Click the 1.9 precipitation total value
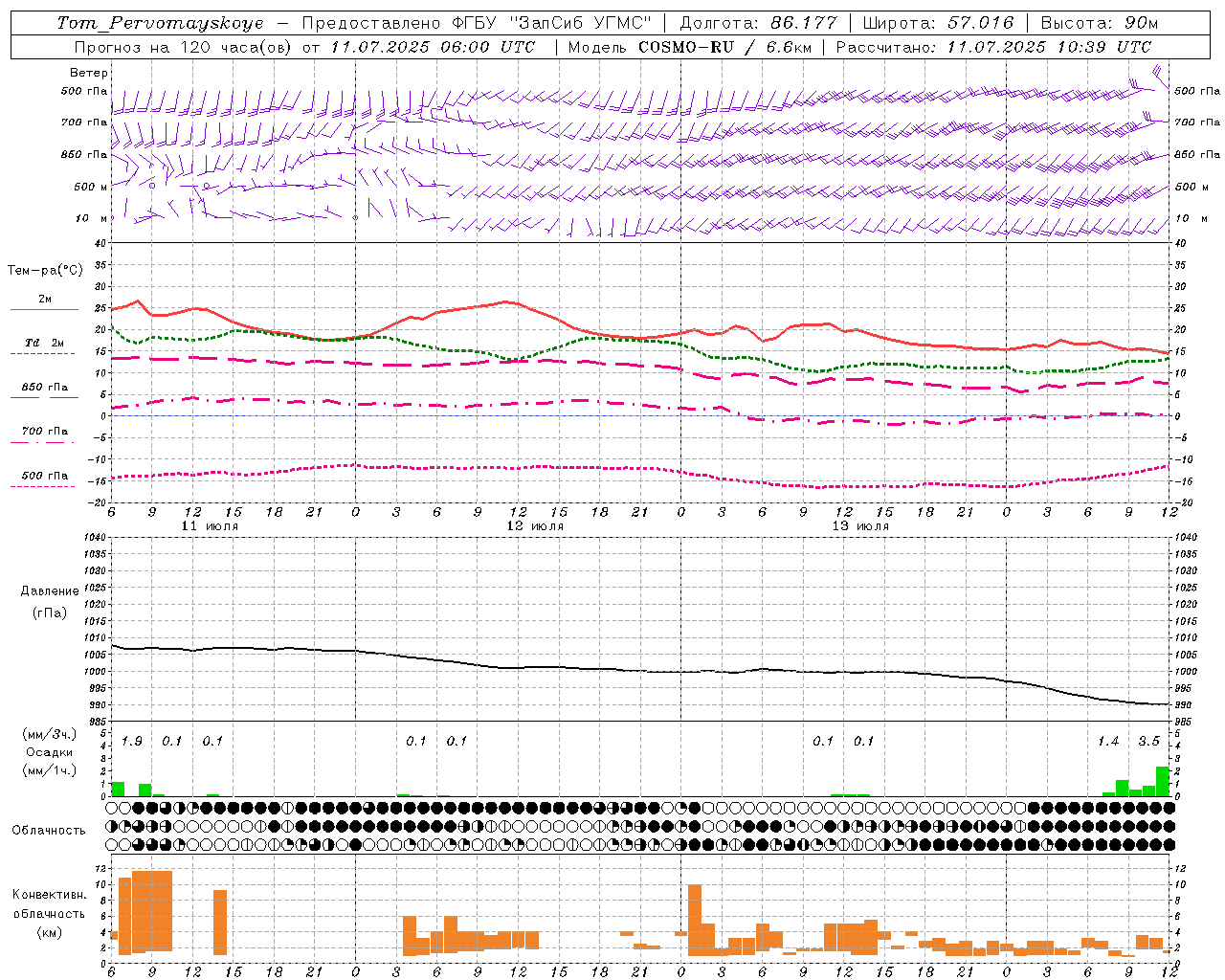1225x980 pixels. (x=132, y=741)
